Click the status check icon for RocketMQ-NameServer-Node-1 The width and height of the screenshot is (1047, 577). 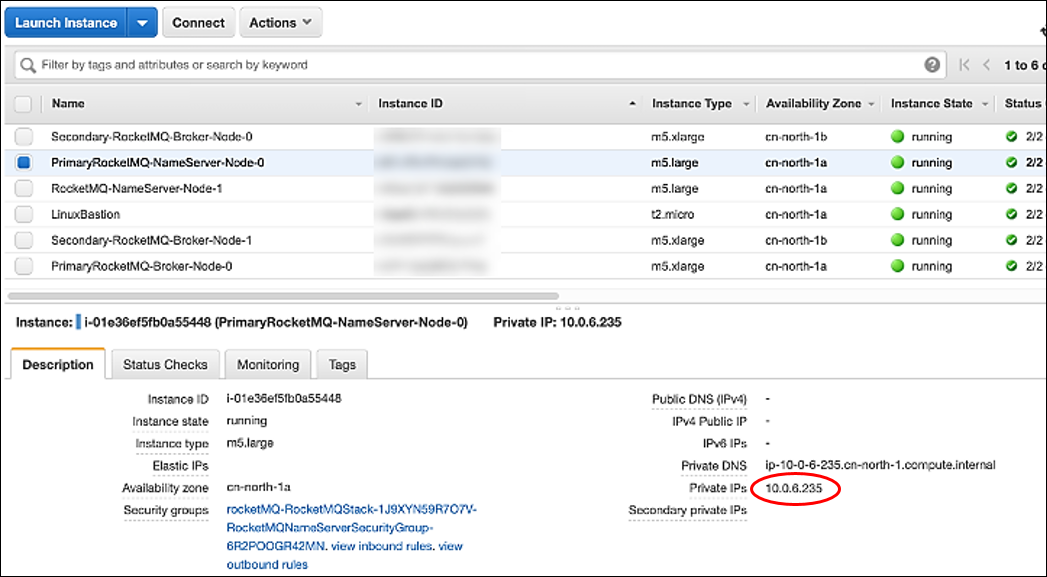pos(1012,188)
